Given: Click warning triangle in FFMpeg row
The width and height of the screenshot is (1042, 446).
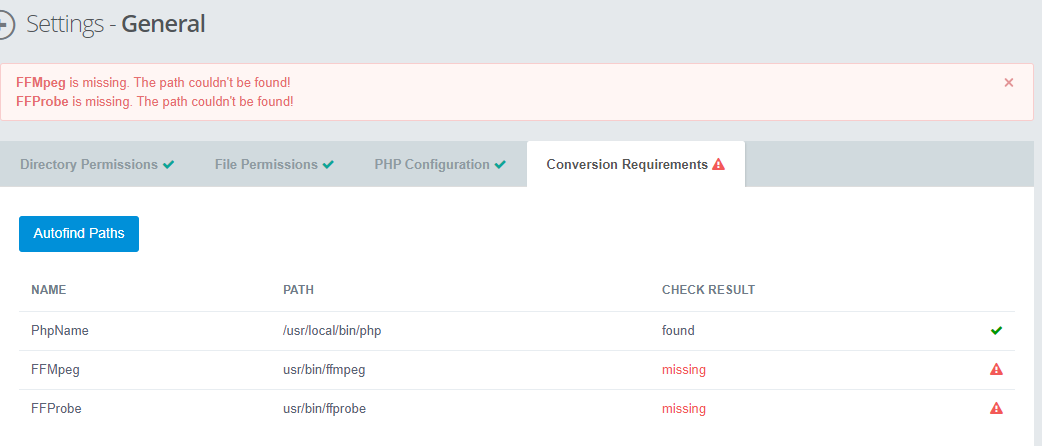Looking at the screenshot, I should tap(996, 369).
